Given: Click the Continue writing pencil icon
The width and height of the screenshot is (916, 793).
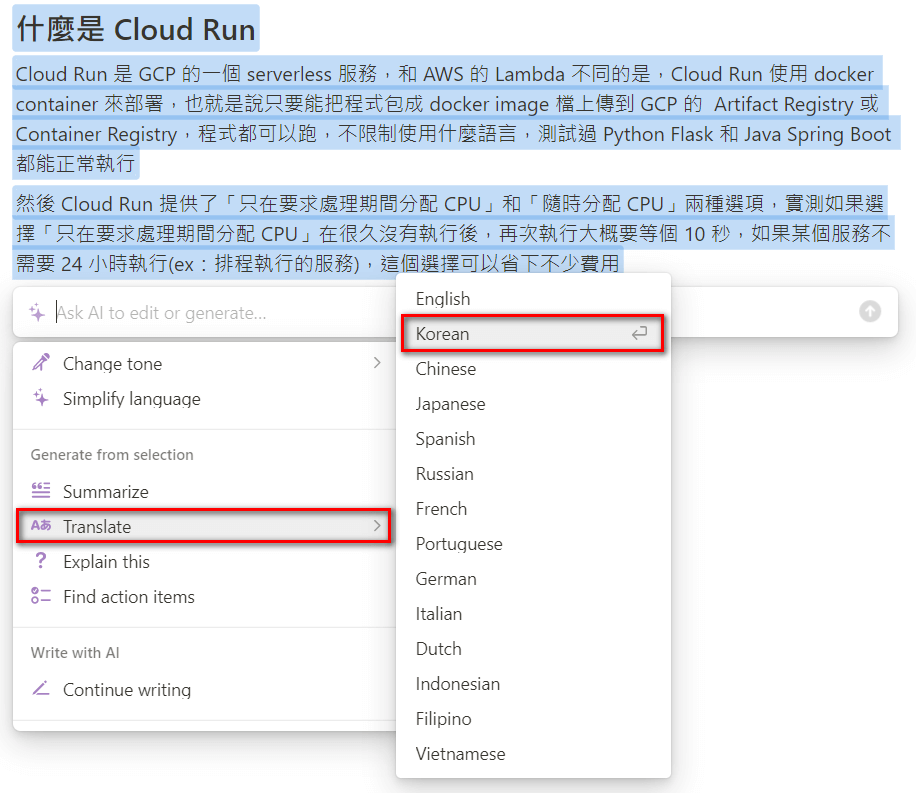Looking at the screenshot, I should click(x=43, y=689).
